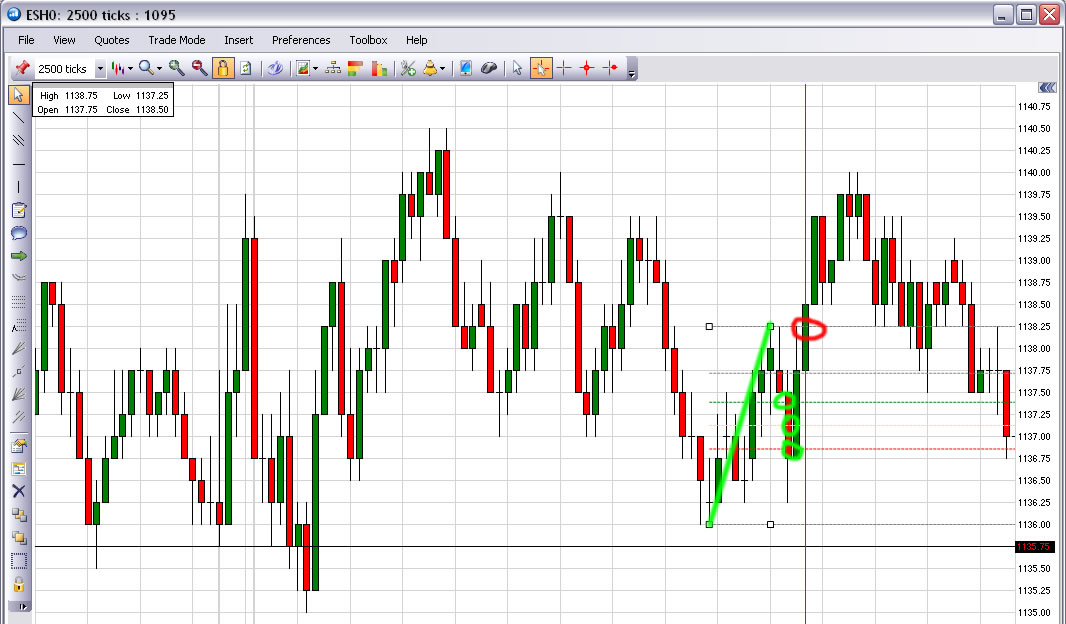
Task: Click the 1135.75 red price marker
Action: click(1033, 547)
